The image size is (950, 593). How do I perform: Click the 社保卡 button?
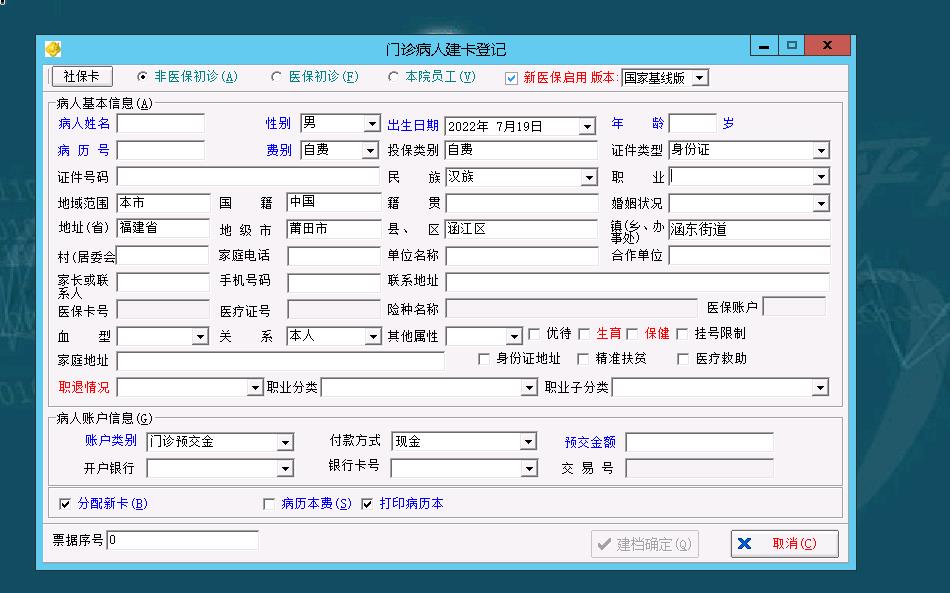coord(82,76)
